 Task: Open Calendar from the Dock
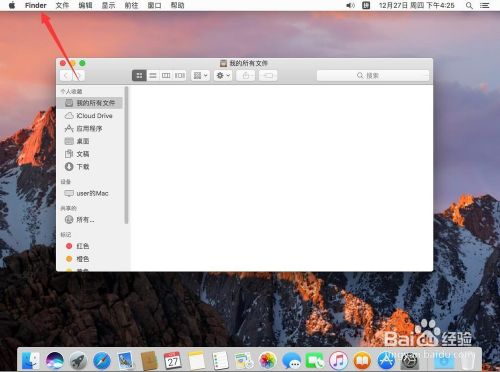click(x=173, y=361)
